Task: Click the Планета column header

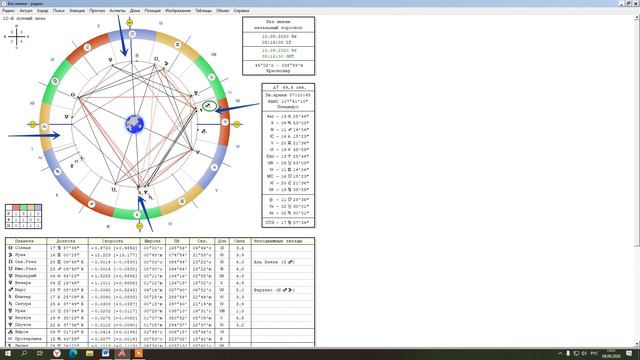Action: point(26,241)
